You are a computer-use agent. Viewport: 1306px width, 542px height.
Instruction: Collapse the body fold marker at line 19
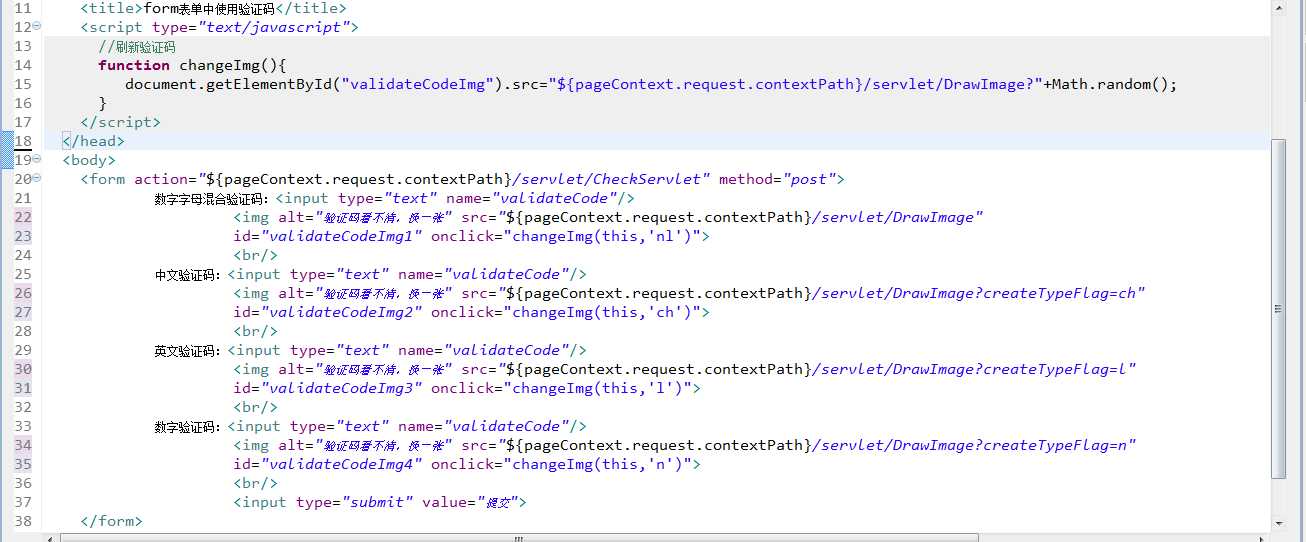[38, 160]
